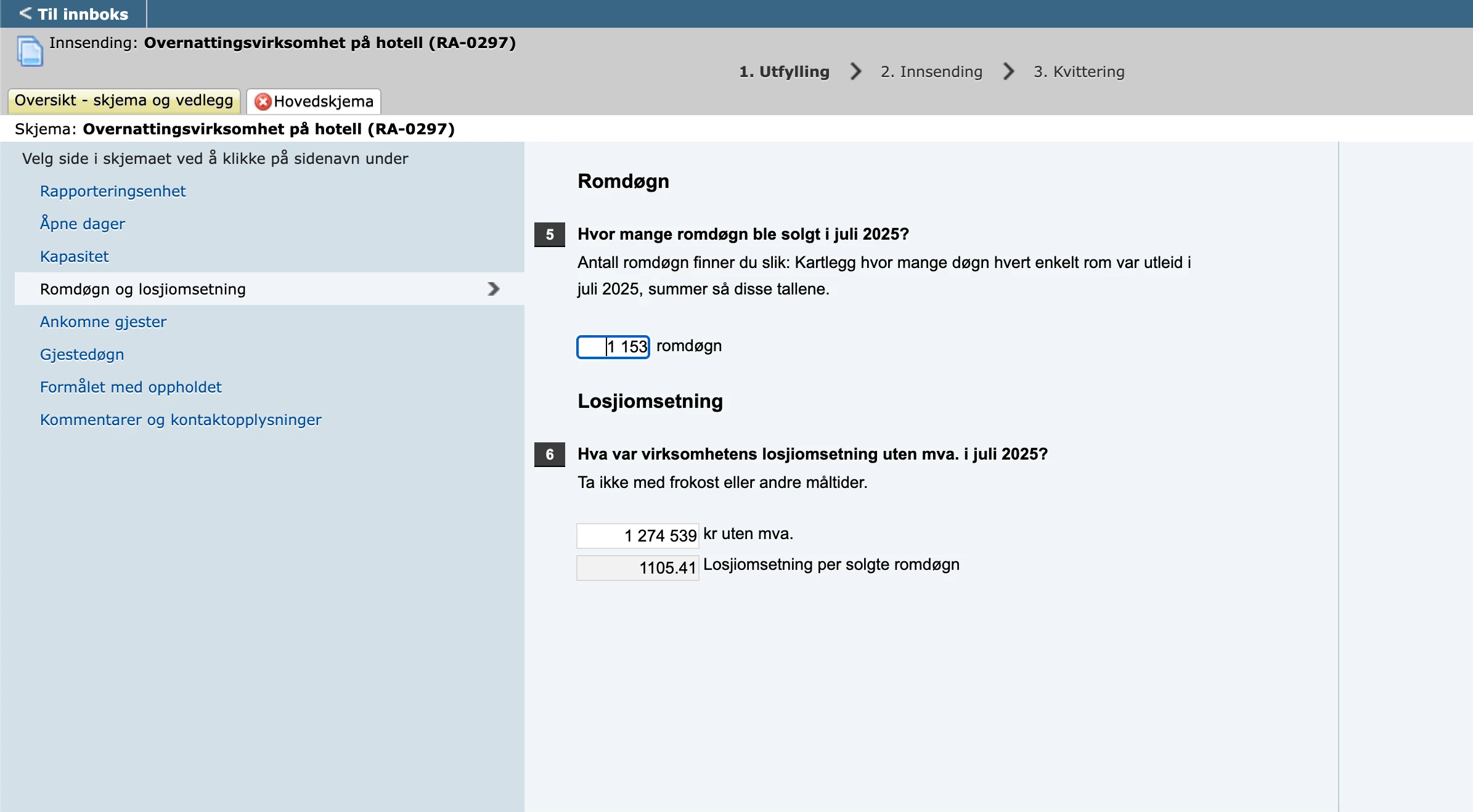Select step 1. Utfylling

784,71
